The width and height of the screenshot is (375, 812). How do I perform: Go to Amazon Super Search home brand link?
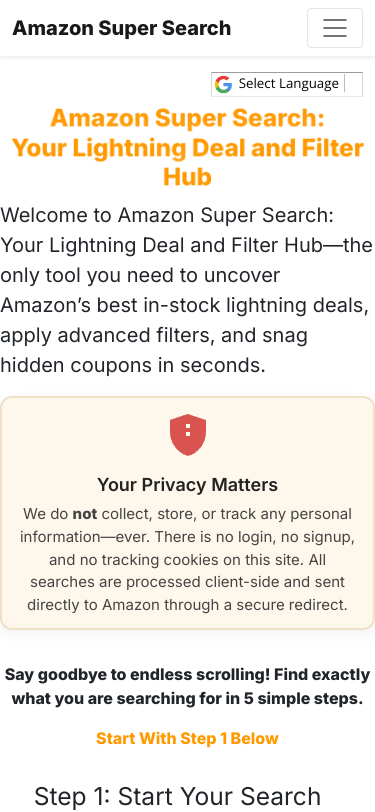pyautogui.click(x=122, y=28)
